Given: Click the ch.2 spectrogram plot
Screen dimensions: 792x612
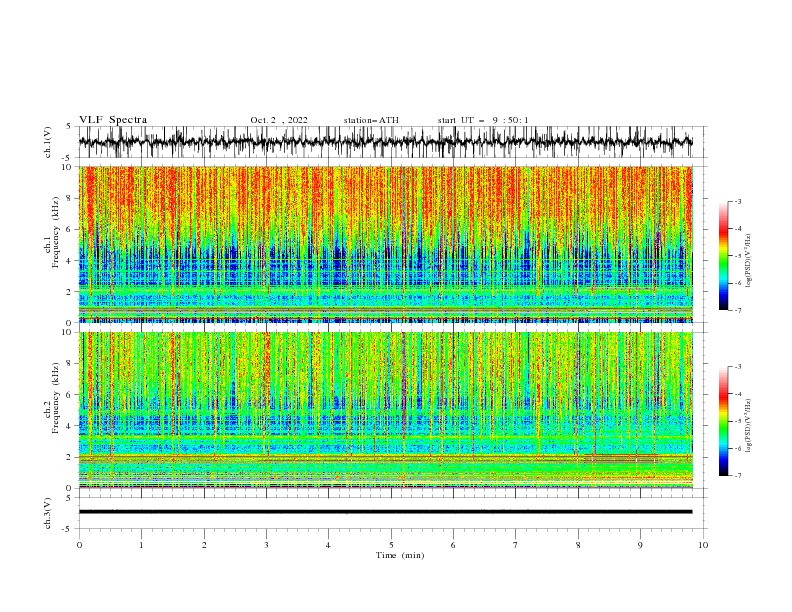Looking at the screenshot, I should coord(386,410).
